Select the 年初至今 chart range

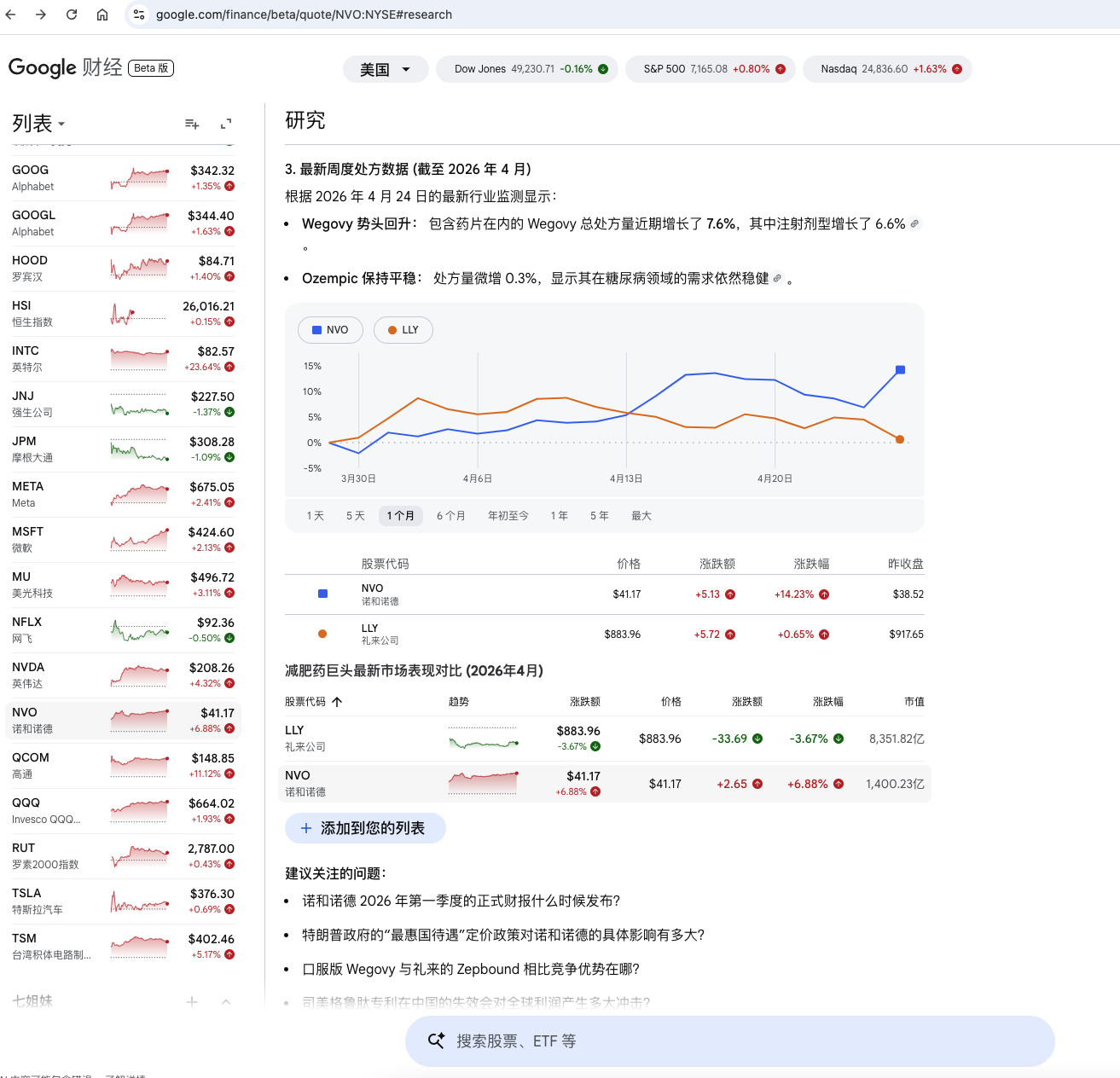tap(508, 516)
